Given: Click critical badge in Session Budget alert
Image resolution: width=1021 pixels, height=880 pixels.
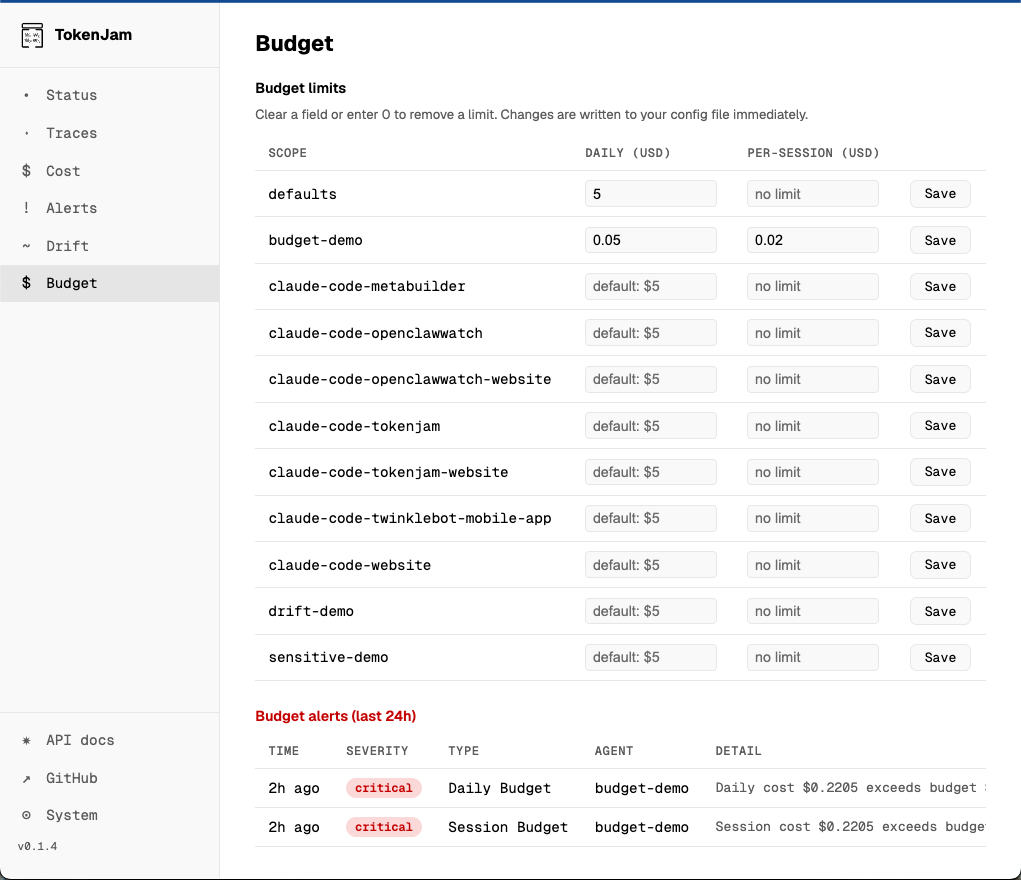Looking at the screenshot, I should 384,827.
